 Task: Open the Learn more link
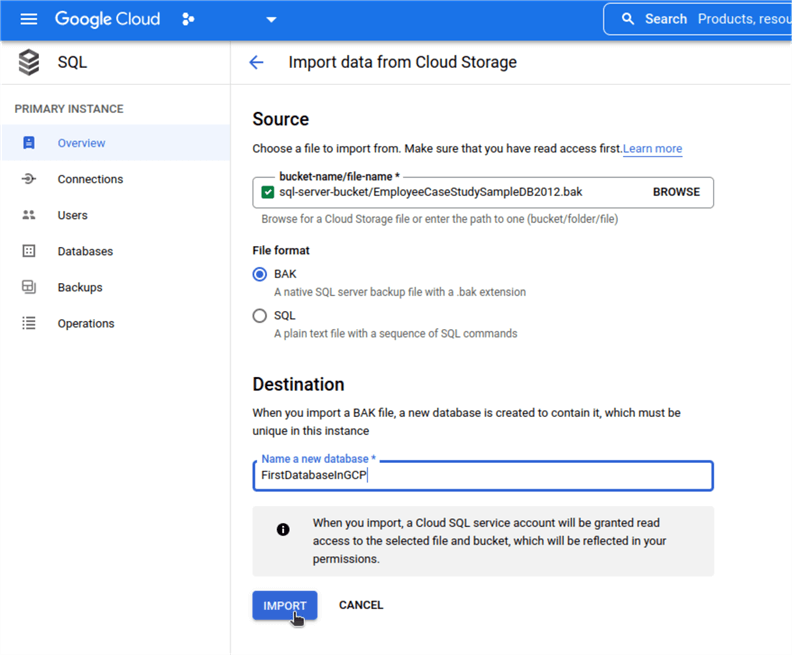(652, 149)
